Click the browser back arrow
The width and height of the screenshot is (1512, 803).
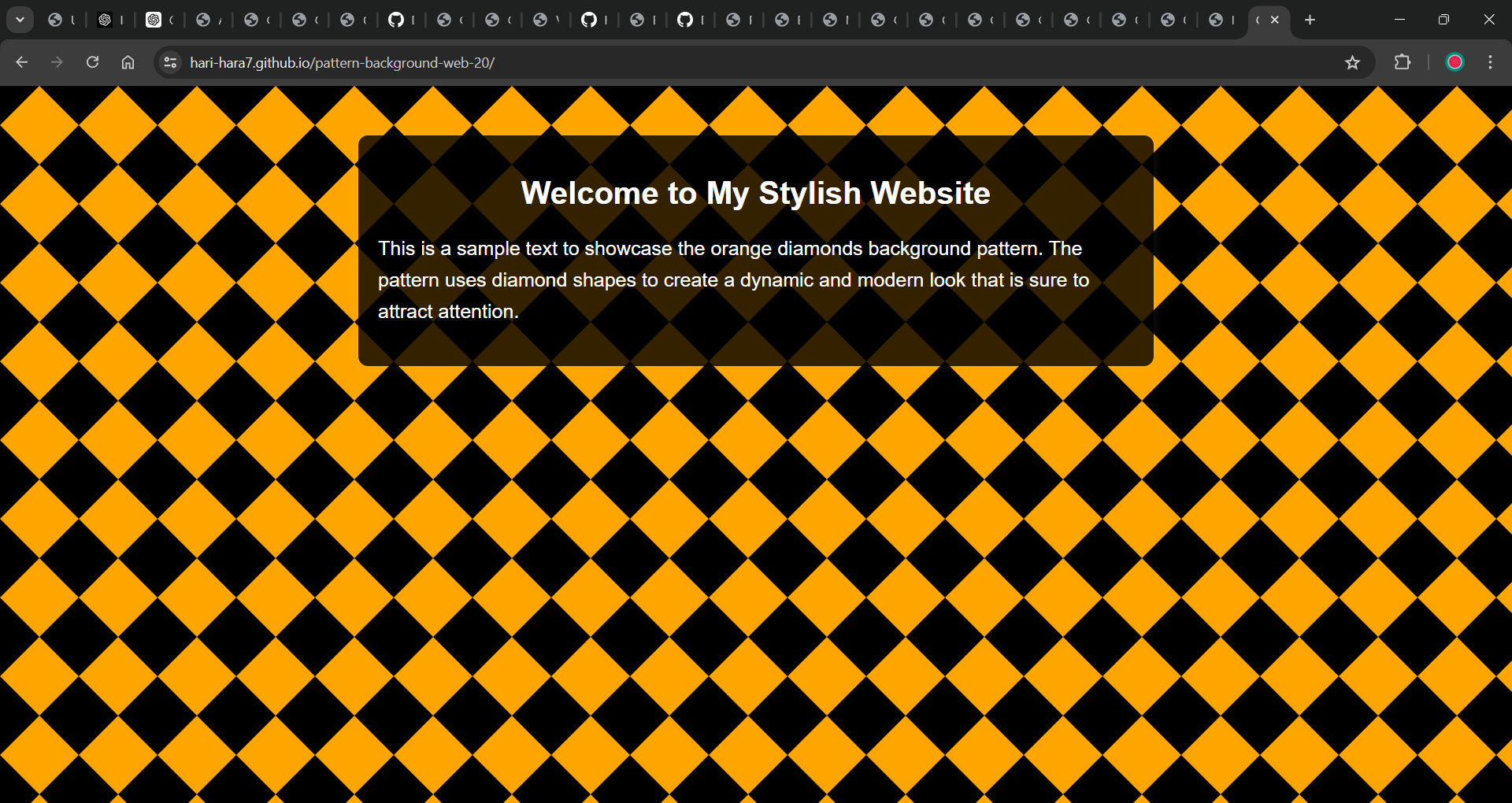pos(21,62)
